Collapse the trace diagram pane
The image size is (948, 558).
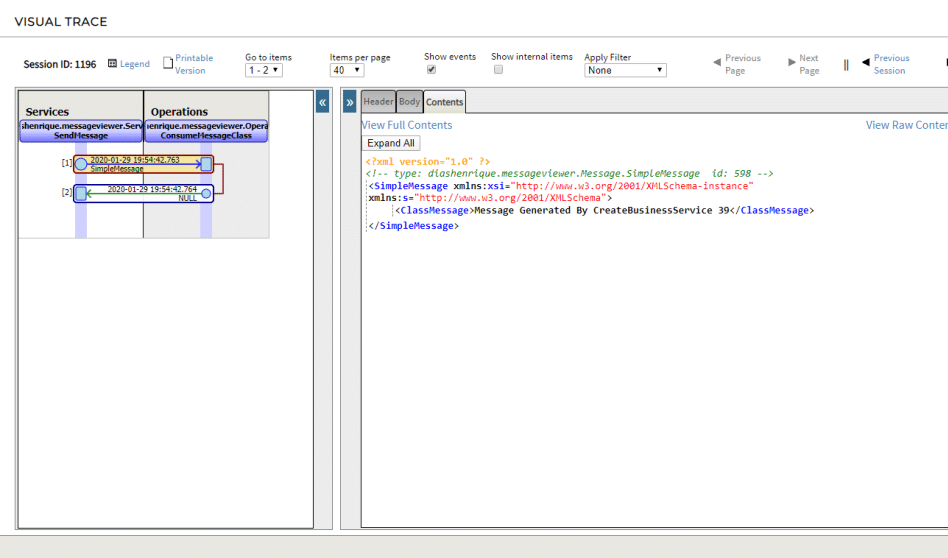(x=323, y=102)
